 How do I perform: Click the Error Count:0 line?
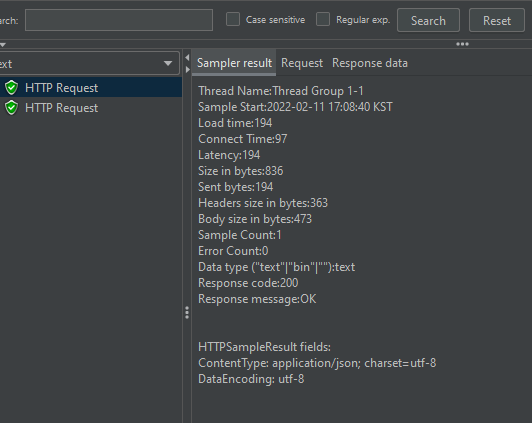click(233, 251)
